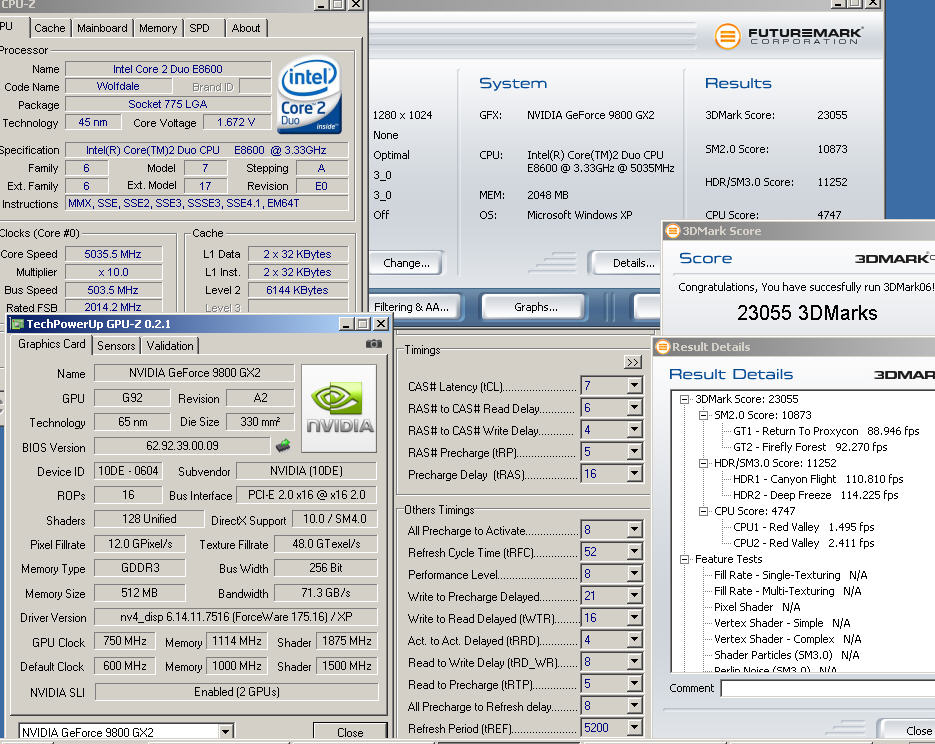935x744 pixels.
Task: Switch to the Sensors tab in GPU-Z
Action: (x=116, y=346)
